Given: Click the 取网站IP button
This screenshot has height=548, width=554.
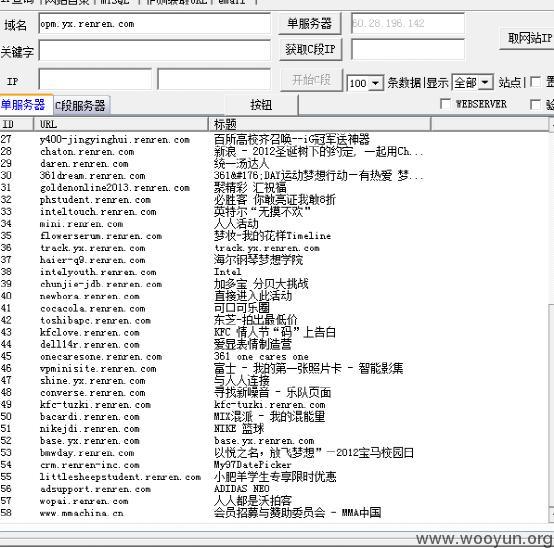Looking at the screenshot, I should pos(527,38).
